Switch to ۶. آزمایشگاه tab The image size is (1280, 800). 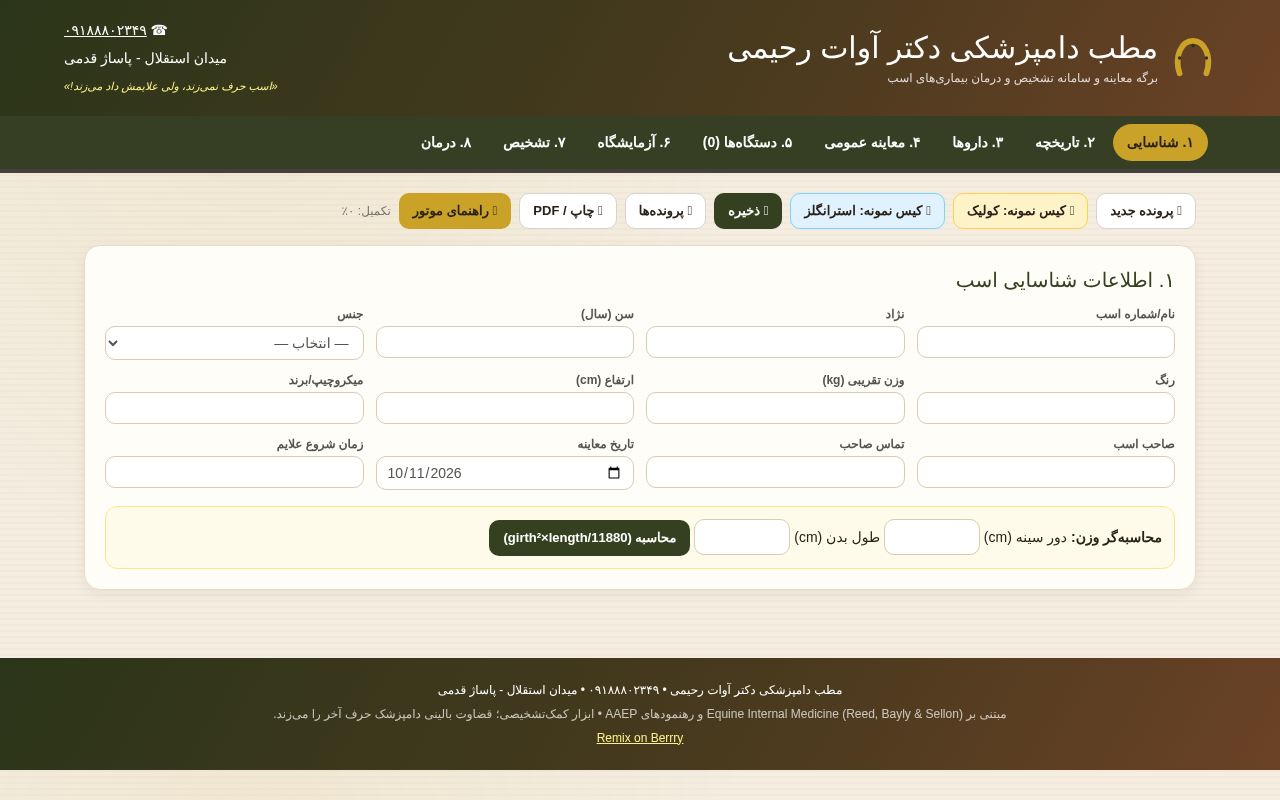click(x=634, y=142)
